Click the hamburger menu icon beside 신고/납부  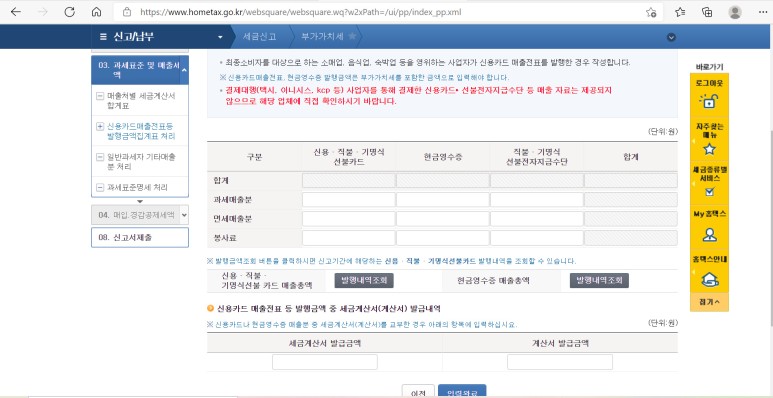(x=103, y=36)
